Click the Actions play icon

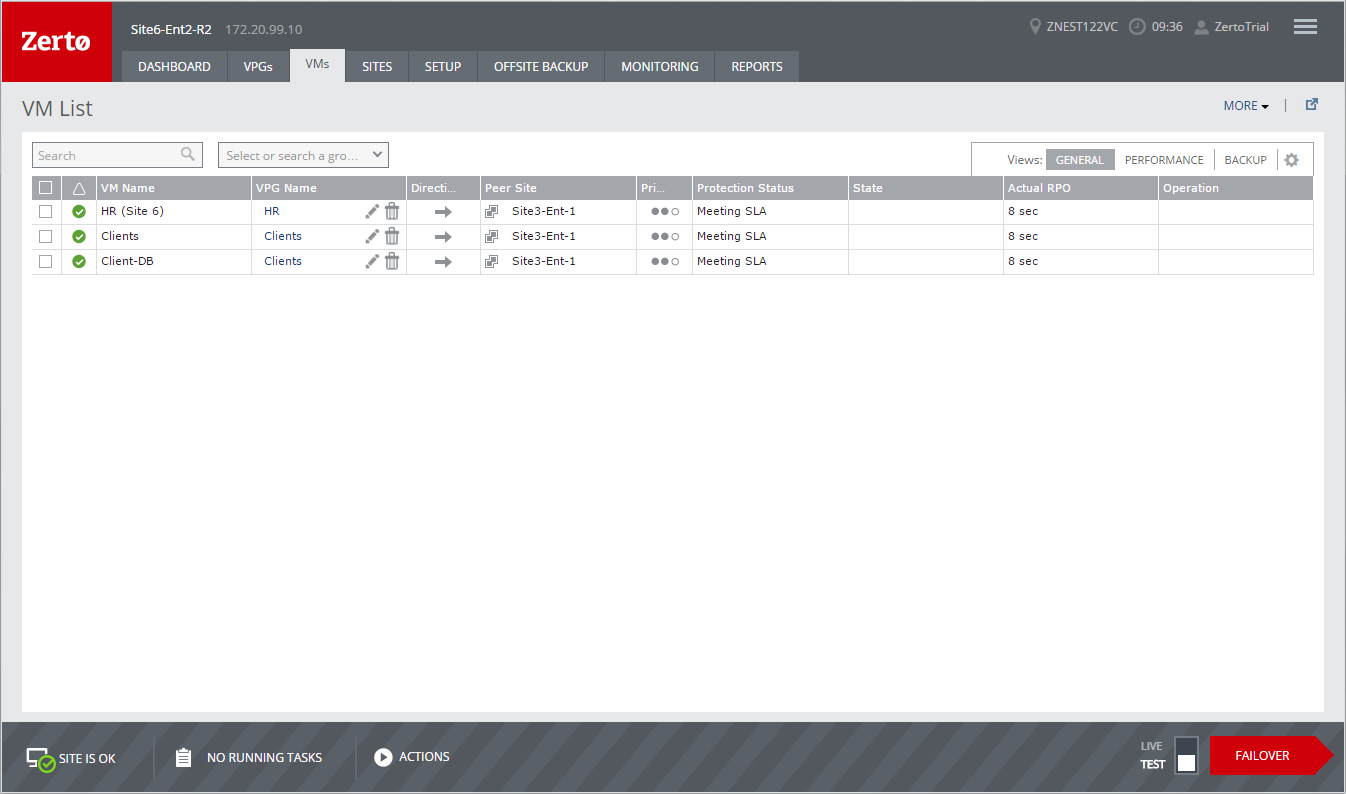[x=383, y=757]
